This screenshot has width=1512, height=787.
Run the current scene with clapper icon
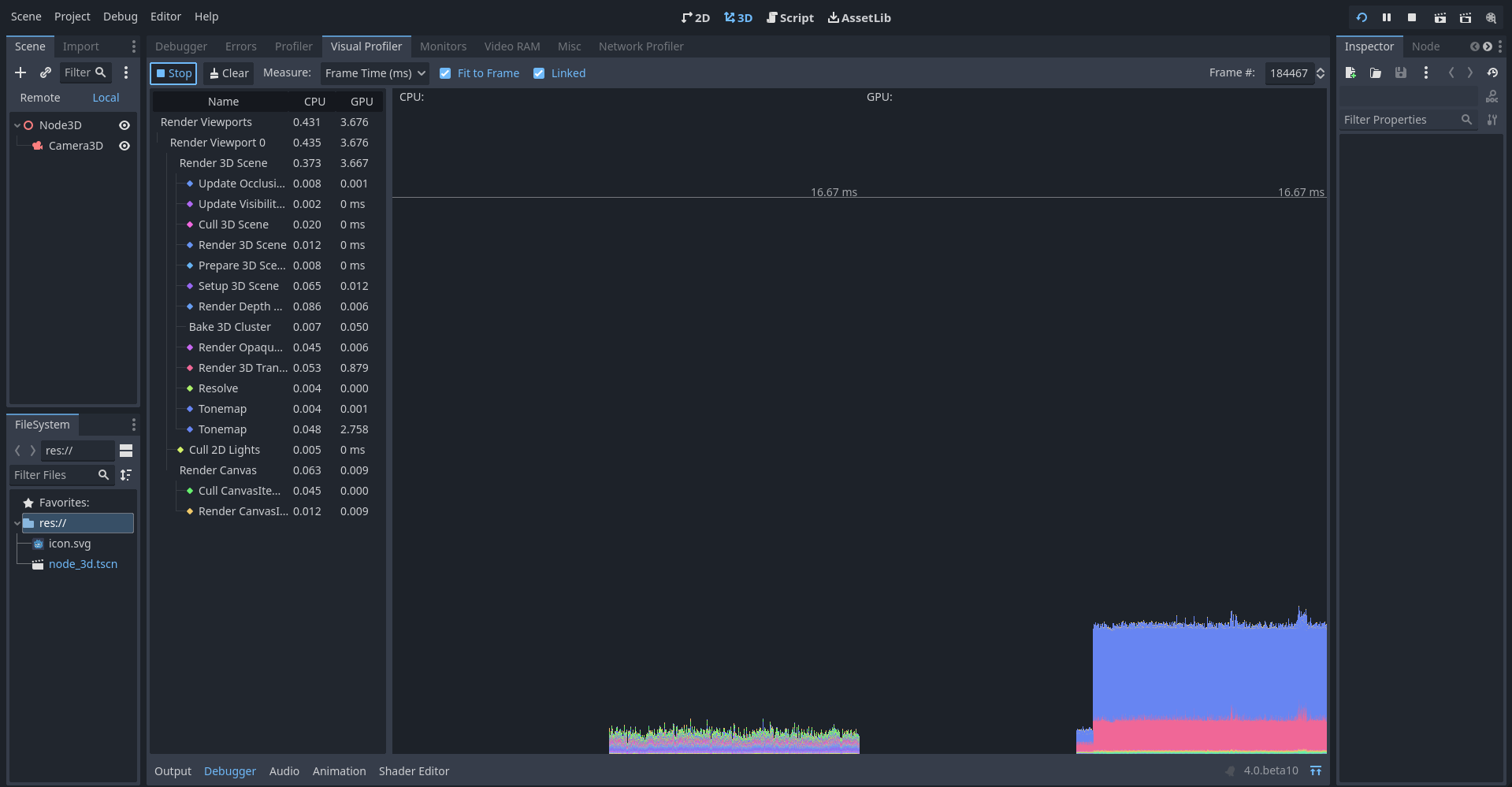pyautogui.click(x=1440, y=17)
